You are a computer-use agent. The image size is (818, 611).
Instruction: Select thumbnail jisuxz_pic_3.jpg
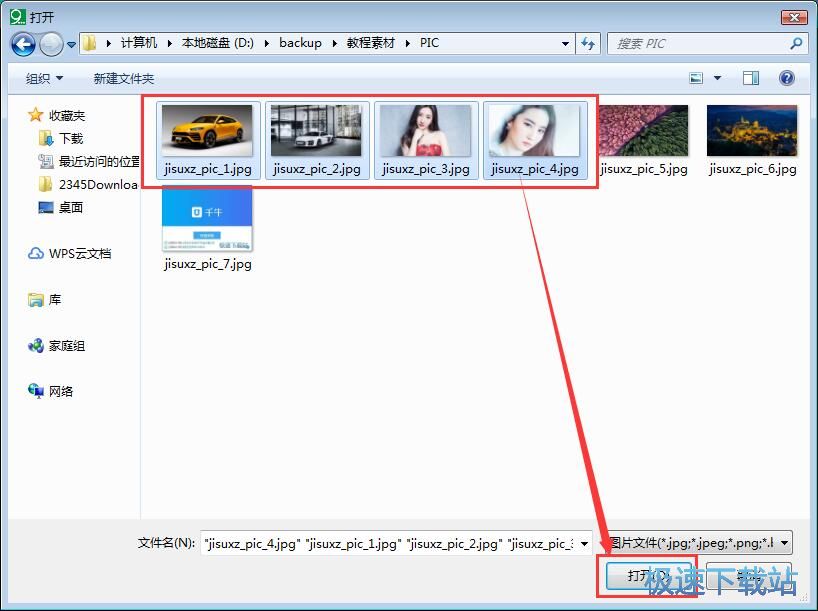(425, 130)
